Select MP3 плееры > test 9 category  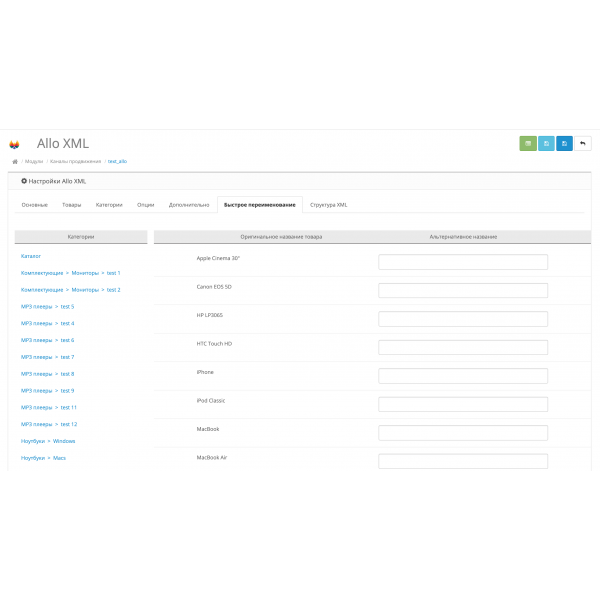point(47,391)
